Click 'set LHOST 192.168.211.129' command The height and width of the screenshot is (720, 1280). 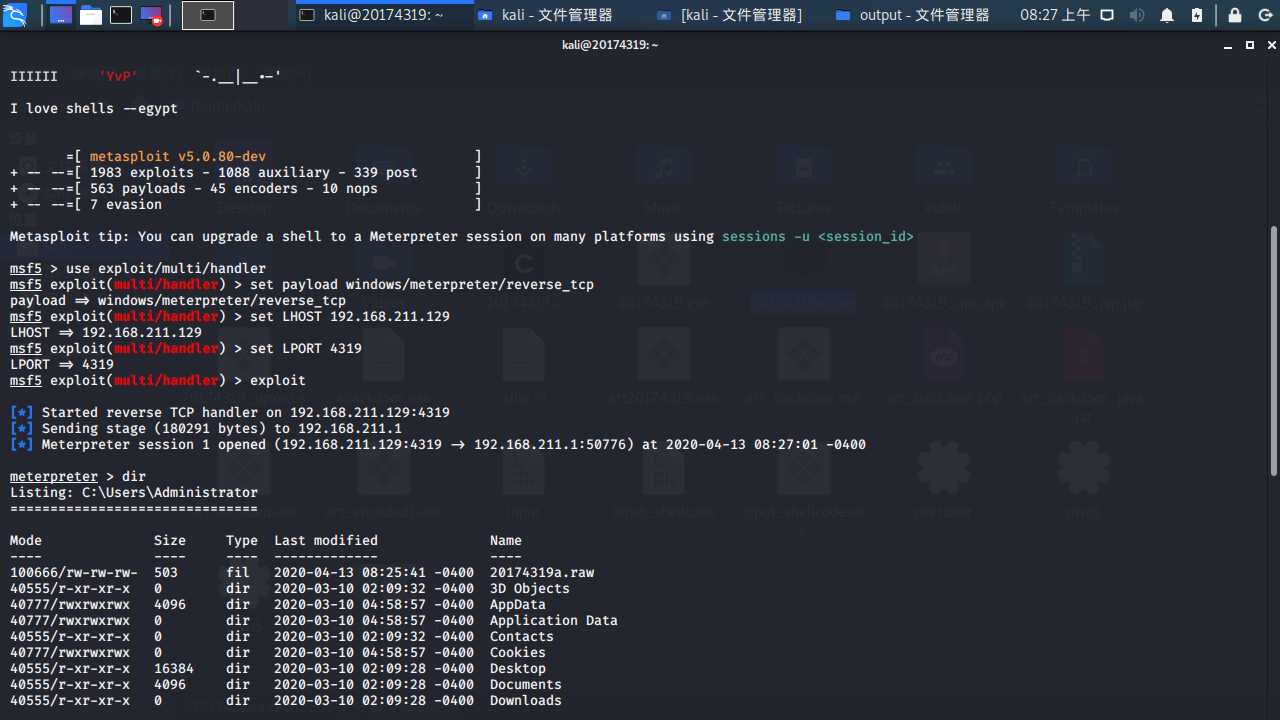click(350, 316)
